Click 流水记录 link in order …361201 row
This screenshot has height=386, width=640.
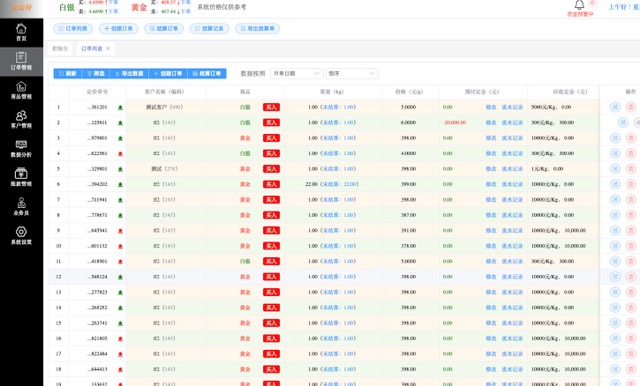pyautogui.click(x=512, y=107)
